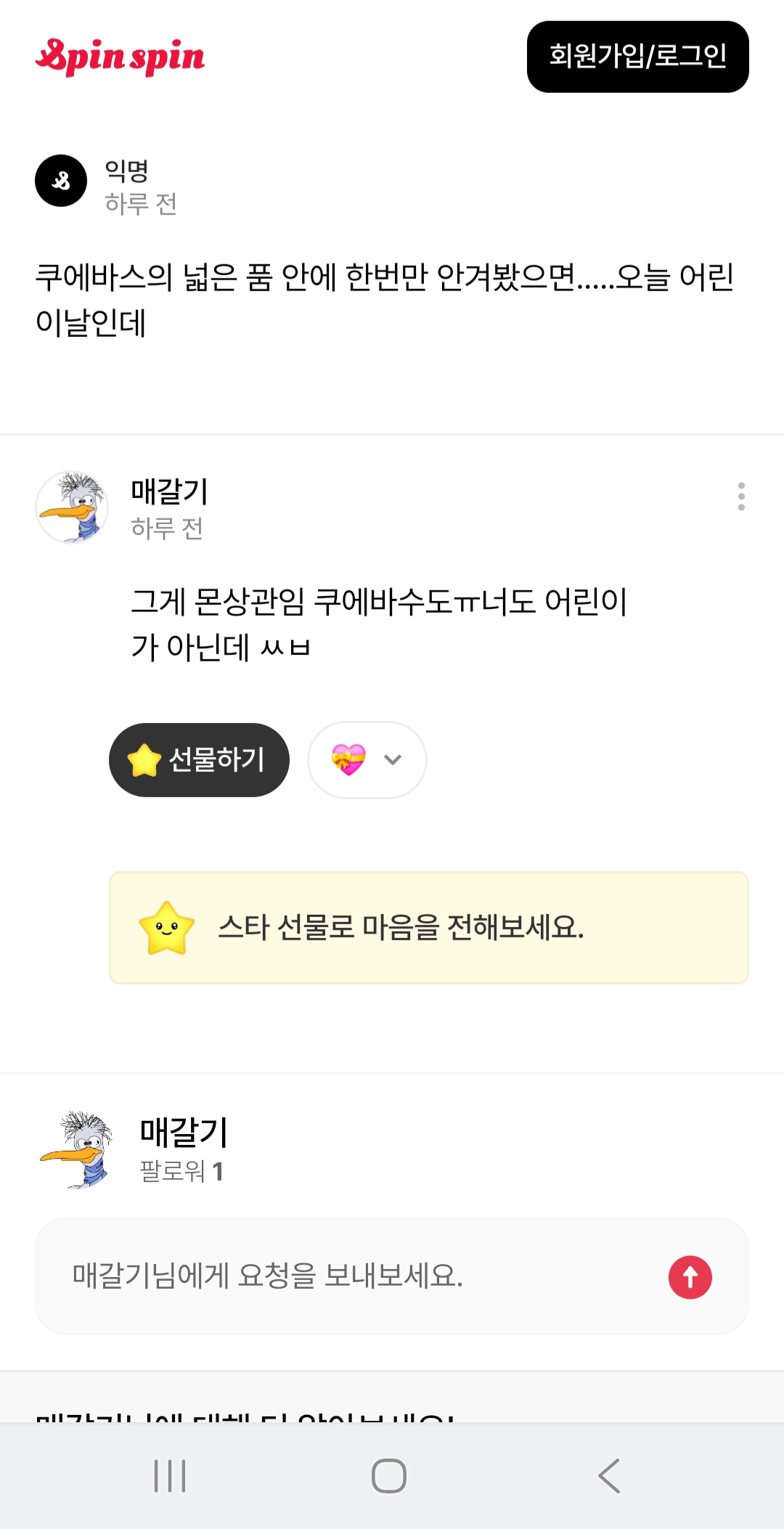Click the yellow star icon in 선물하기
Screen dimensions: 784x1529
click(144, 759)
